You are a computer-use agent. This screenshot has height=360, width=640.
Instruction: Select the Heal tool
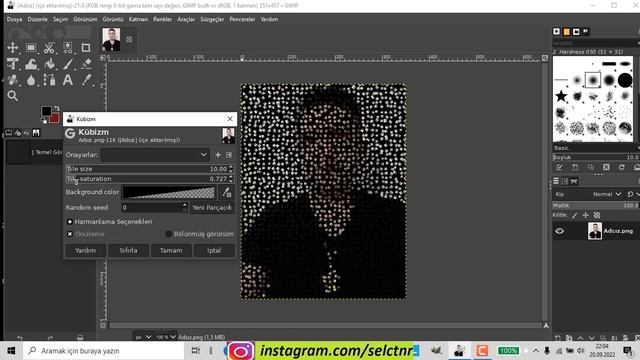[x=13, y=80]
